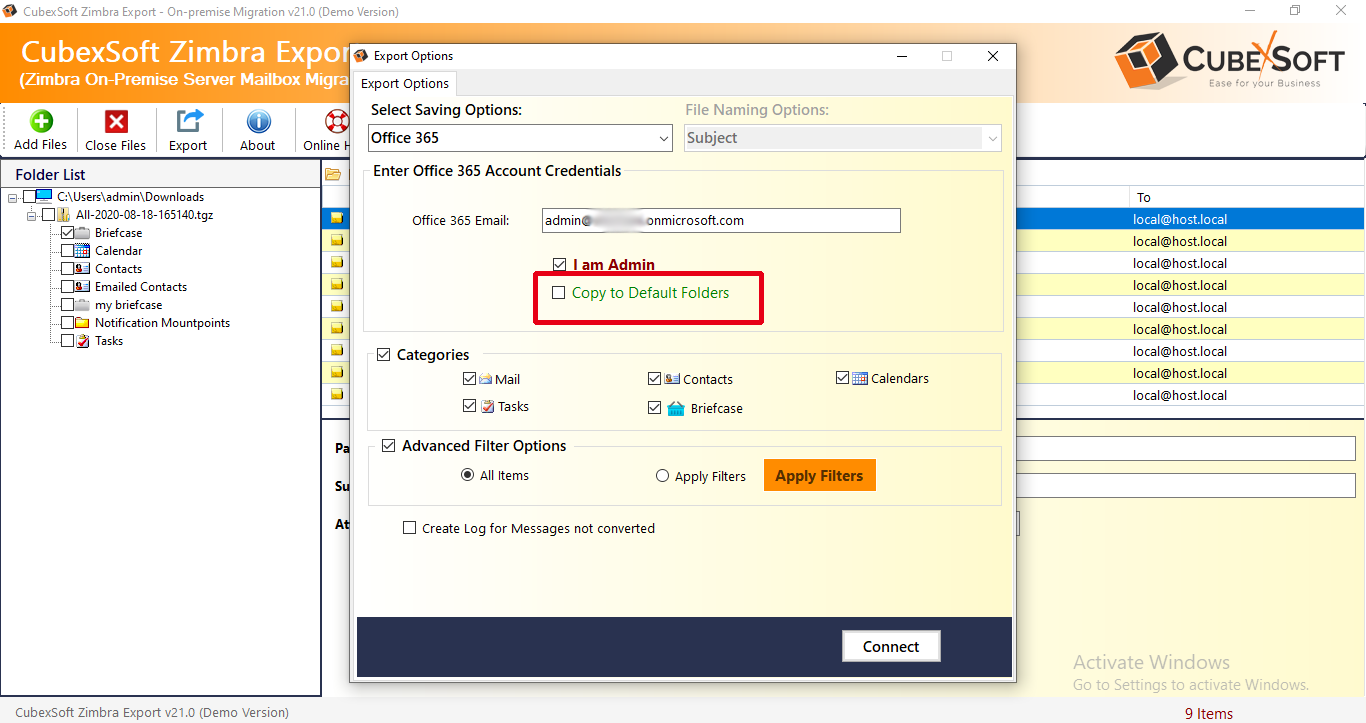Click the Close Files red X icon
Screen dimensions: 1366x723
(x=116, y=121)
